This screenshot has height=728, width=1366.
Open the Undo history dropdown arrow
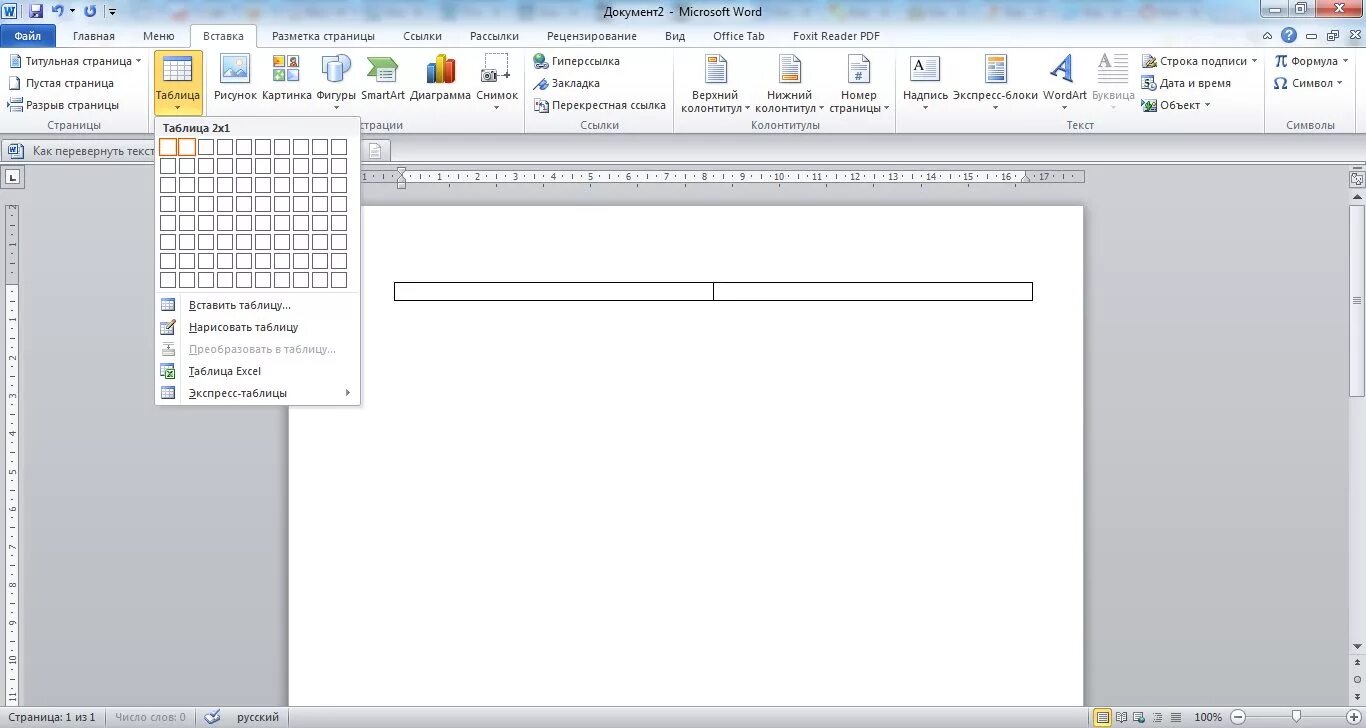tap(72, 12)
